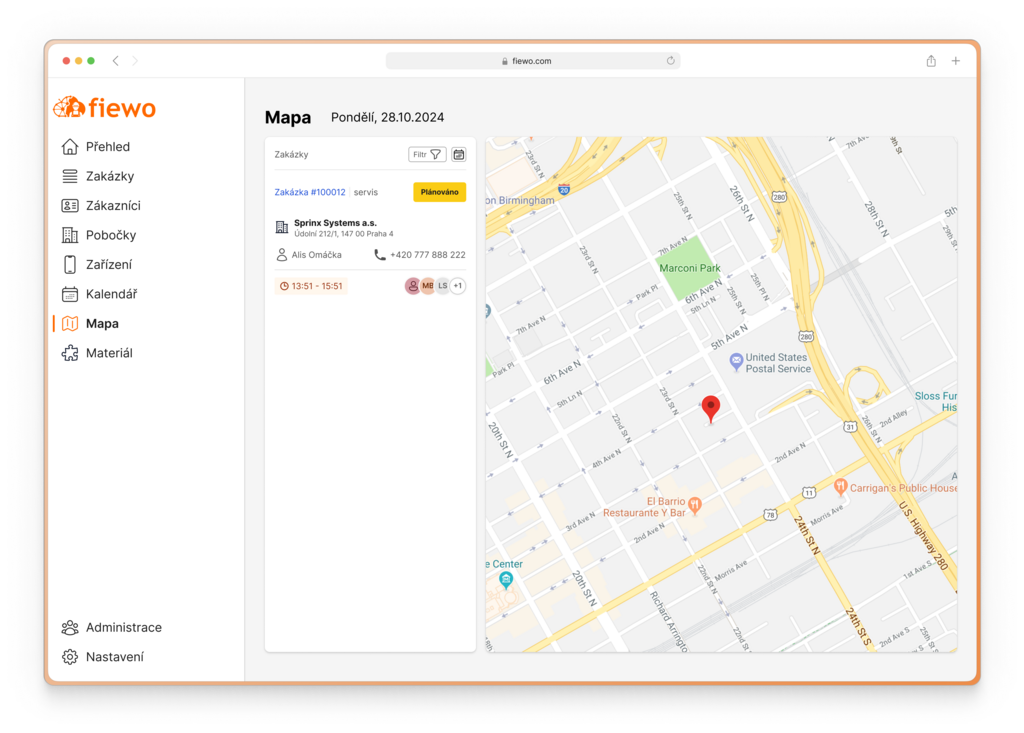This screenshot has width=1024, height=733.
Task: Click the company building icon by Sprinx
Action: [x=281, y=227]
